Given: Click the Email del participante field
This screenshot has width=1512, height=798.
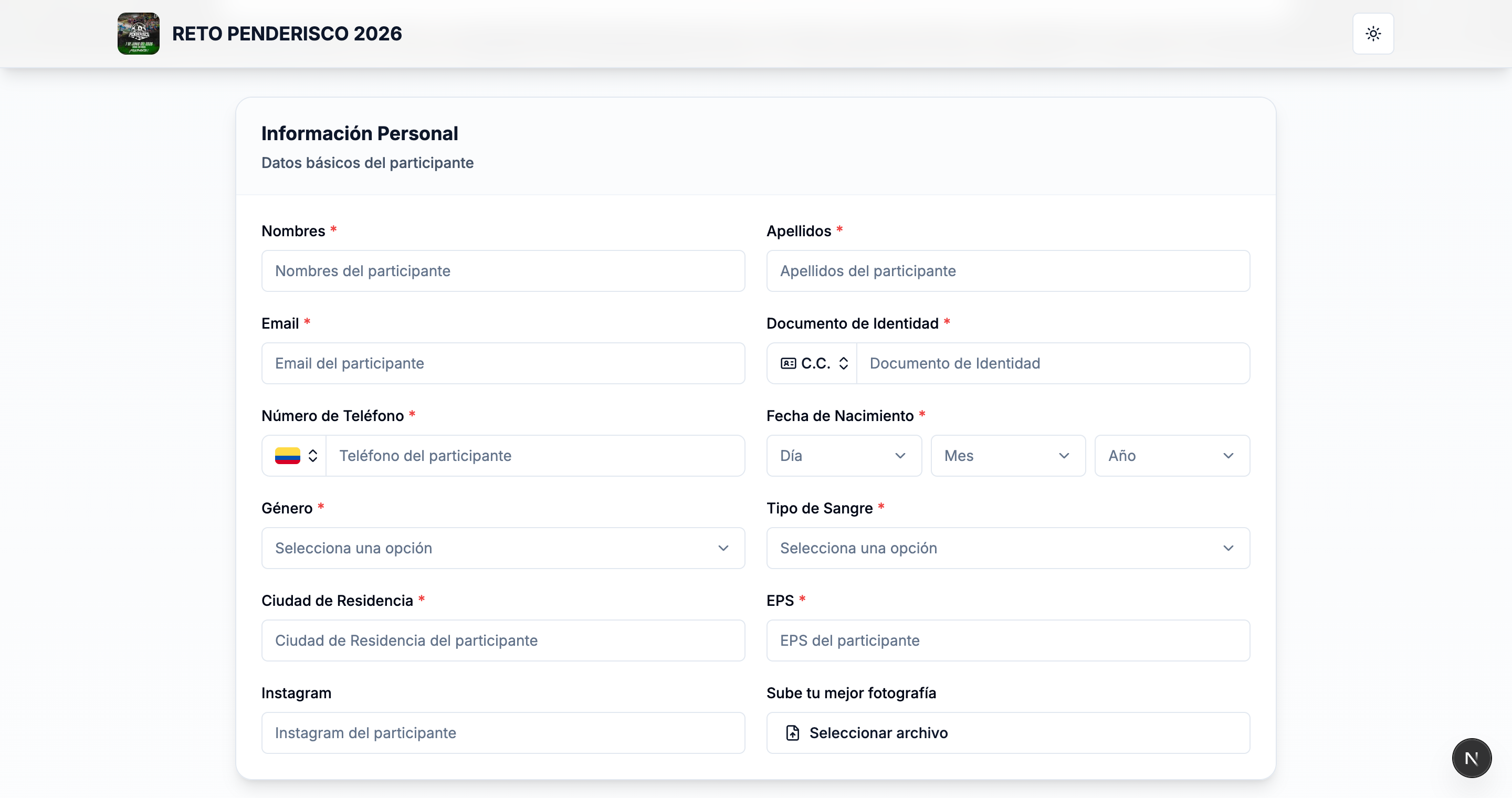Looking at the screenshot, I should [x=503, y=363].
